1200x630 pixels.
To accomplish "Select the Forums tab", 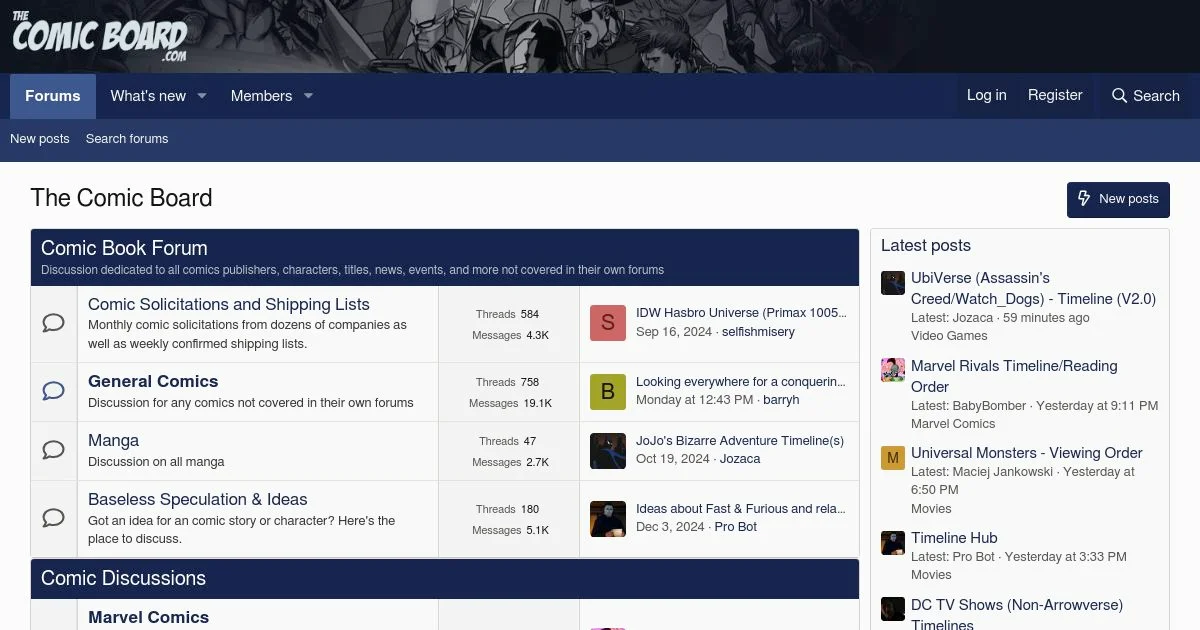I will (x=53, y=96).
